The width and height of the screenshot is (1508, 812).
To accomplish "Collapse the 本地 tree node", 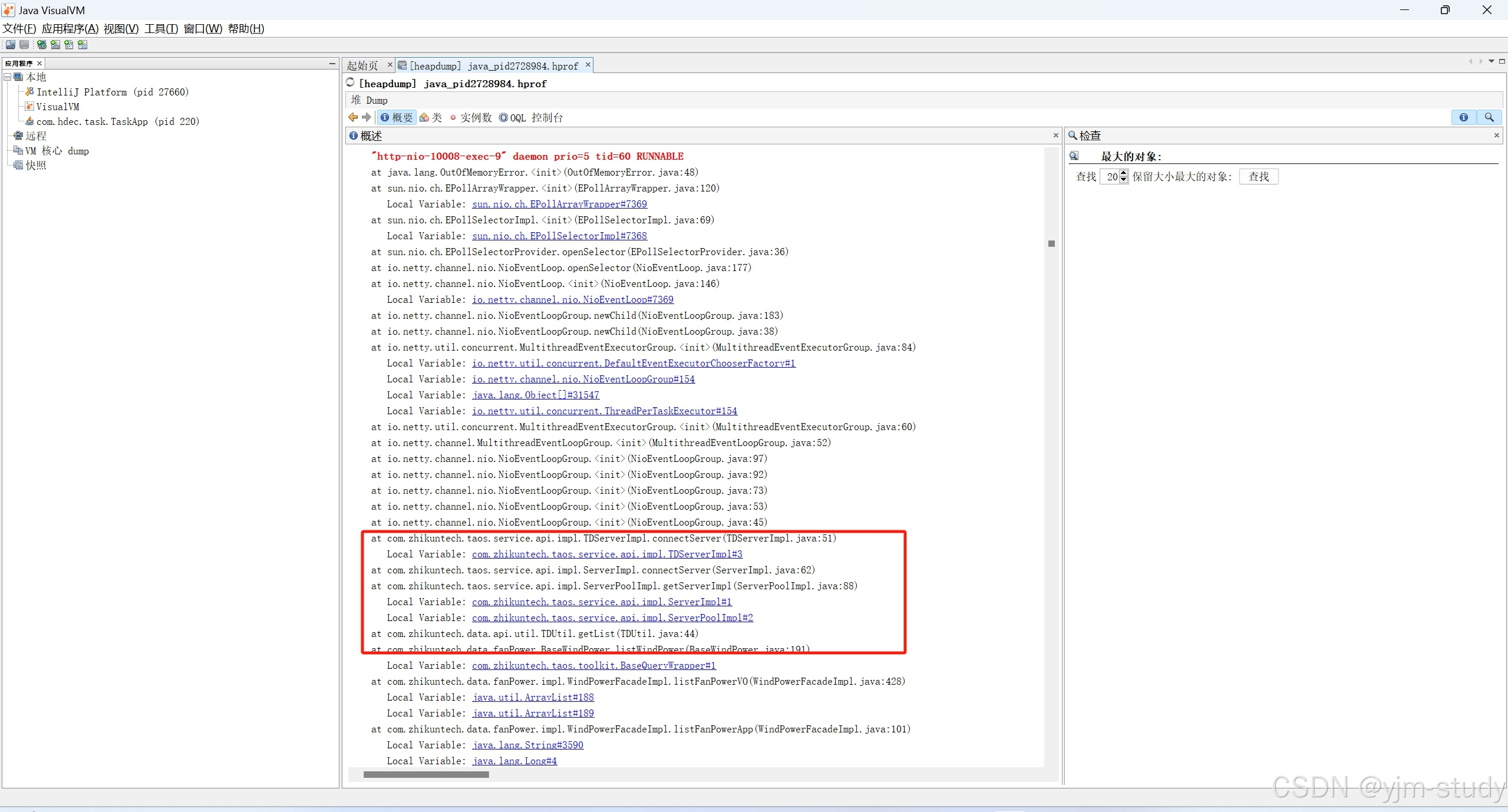I will (x=8, y=77).
